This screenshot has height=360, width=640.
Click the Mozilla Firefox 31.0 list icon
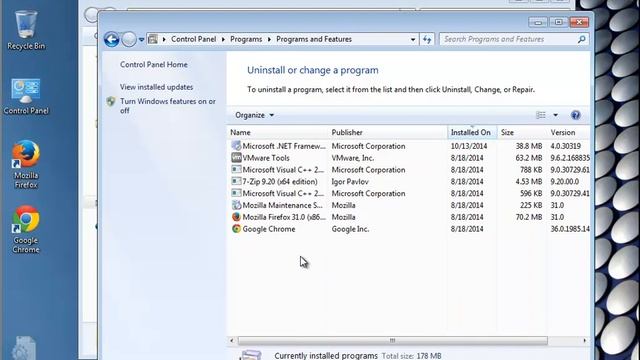[x=236, y=217]
